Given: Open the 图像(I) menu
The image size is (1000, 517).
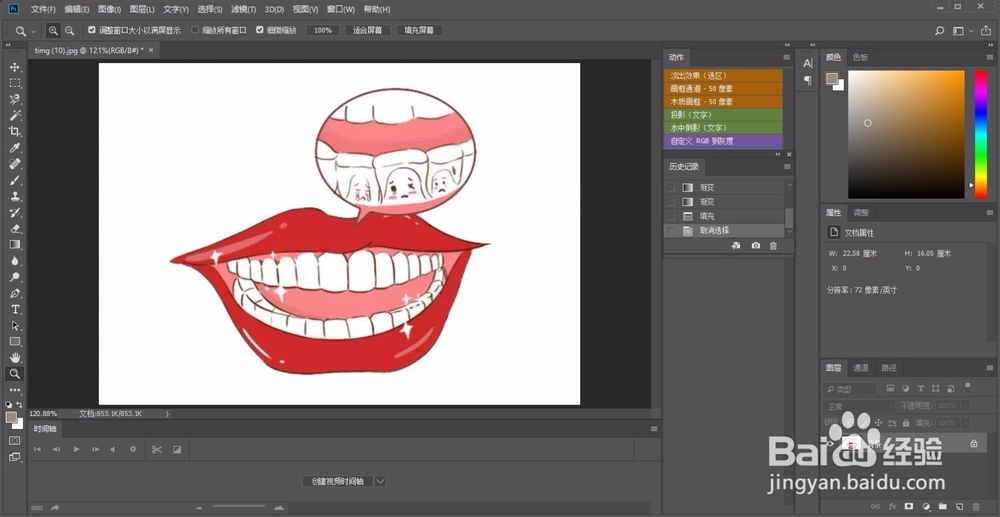Looking at the screenshot, I should [x=110, y=10].
